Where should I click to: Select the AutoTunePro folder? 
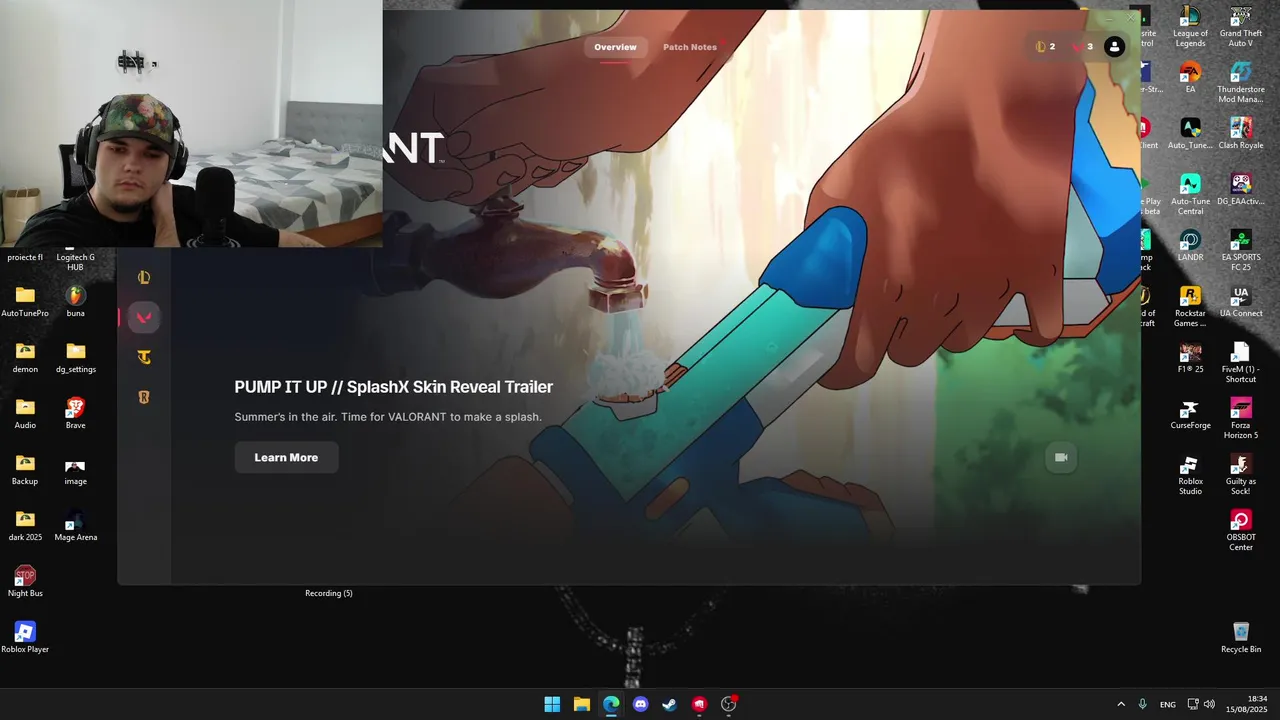pyautogui.click(x=25, y=301)
